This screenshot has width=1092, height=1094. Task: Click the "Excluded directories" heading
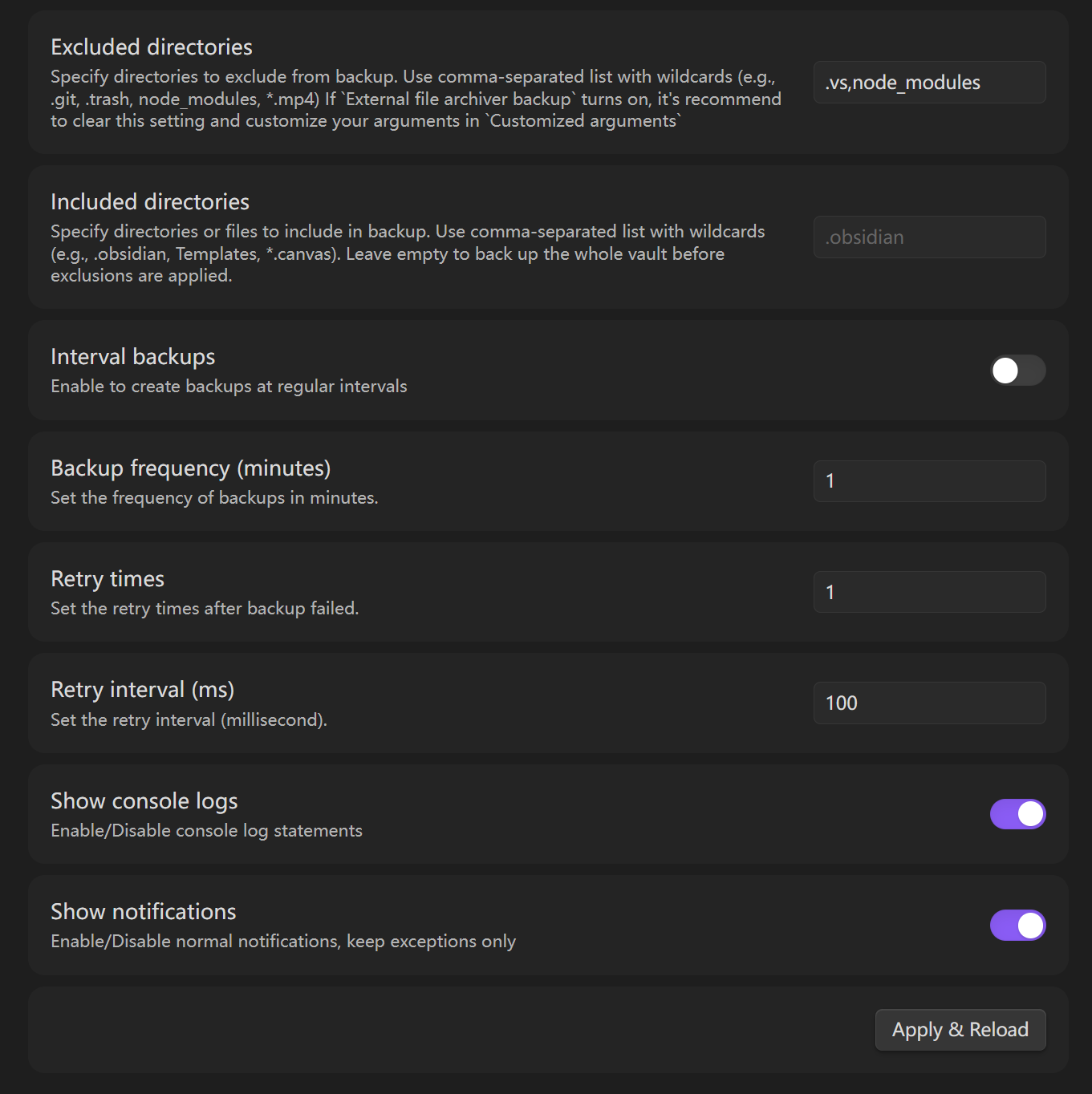152,47
